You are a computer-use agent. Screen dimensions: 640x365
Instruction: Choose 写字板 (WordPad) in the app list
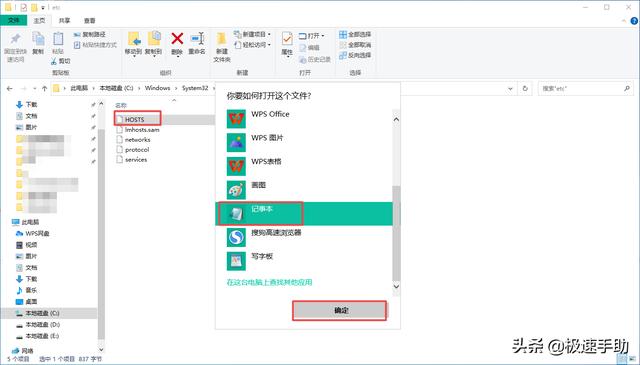[304, 260]
